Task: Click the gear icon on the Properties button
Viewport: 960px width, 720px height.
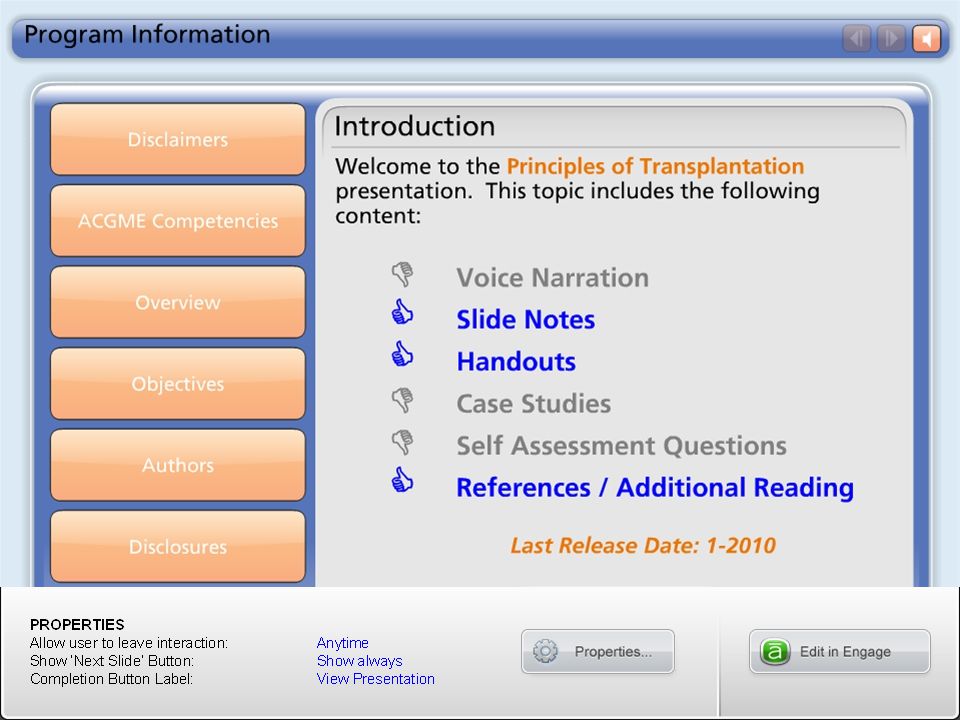Action: click(x=545, y=651)
